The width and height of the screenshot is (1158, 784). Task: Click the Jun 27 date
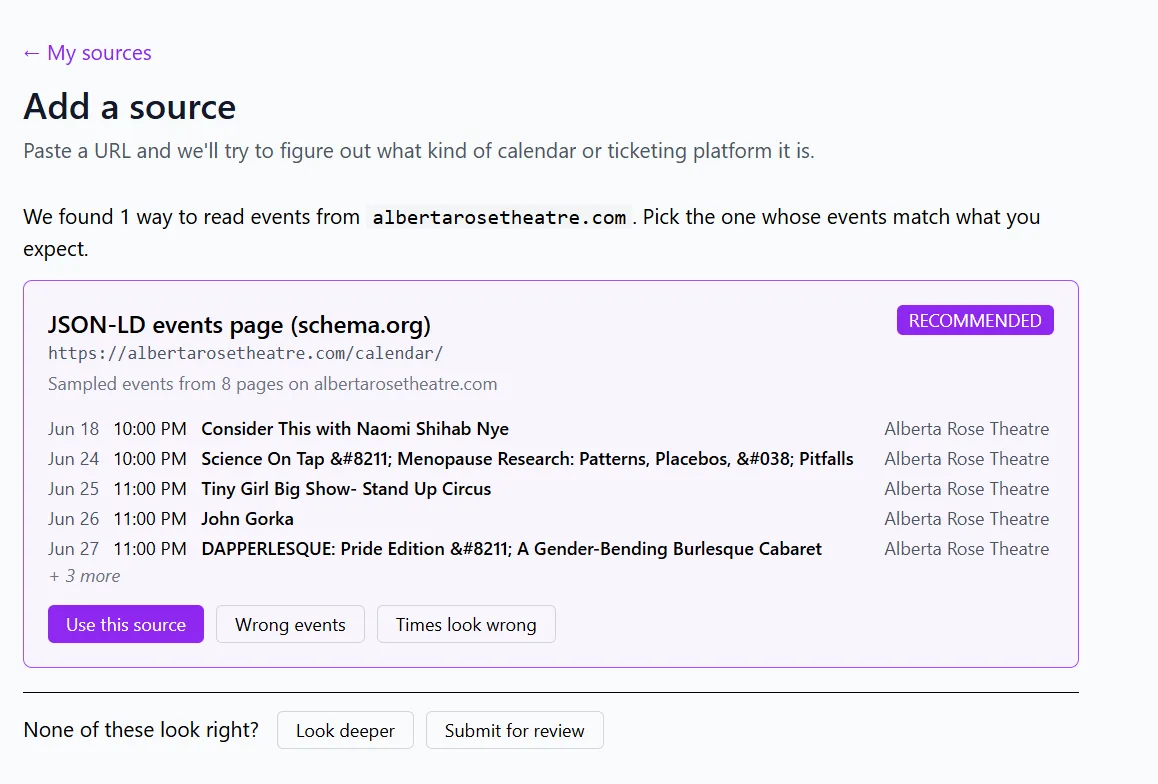point(73,549)
